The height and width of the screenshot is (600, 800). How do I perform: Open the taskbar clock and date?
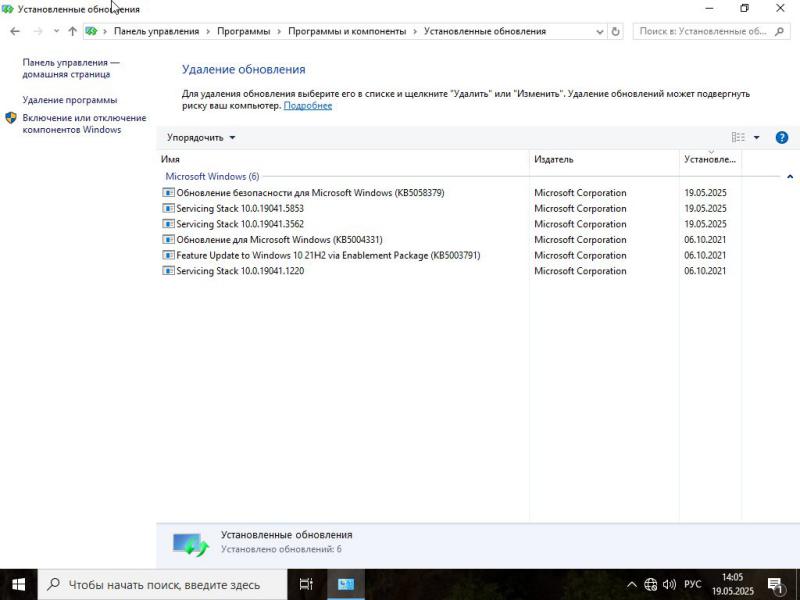[733, 585]
